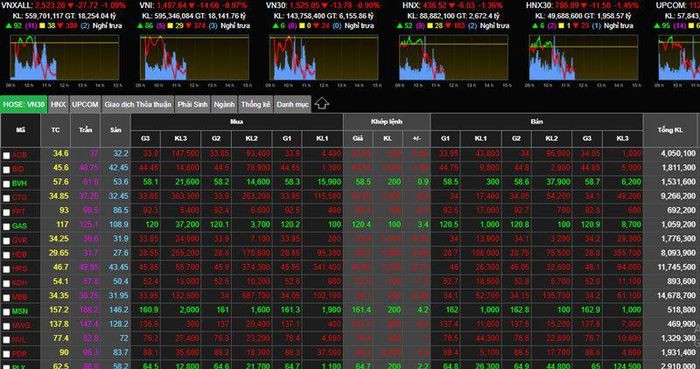The height and width of the screenshot is (369, 700).
Task: Tick the NVL checkbox
Action: tap(6, 340)
